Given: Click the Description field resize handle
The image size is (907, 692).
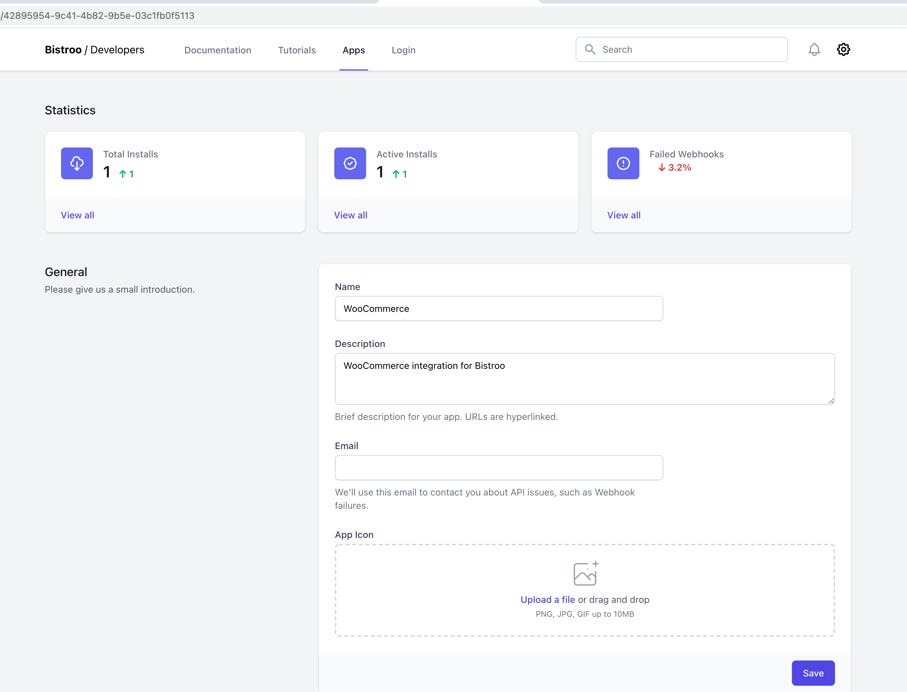Looking at the screenshot, I should point(831,400).
